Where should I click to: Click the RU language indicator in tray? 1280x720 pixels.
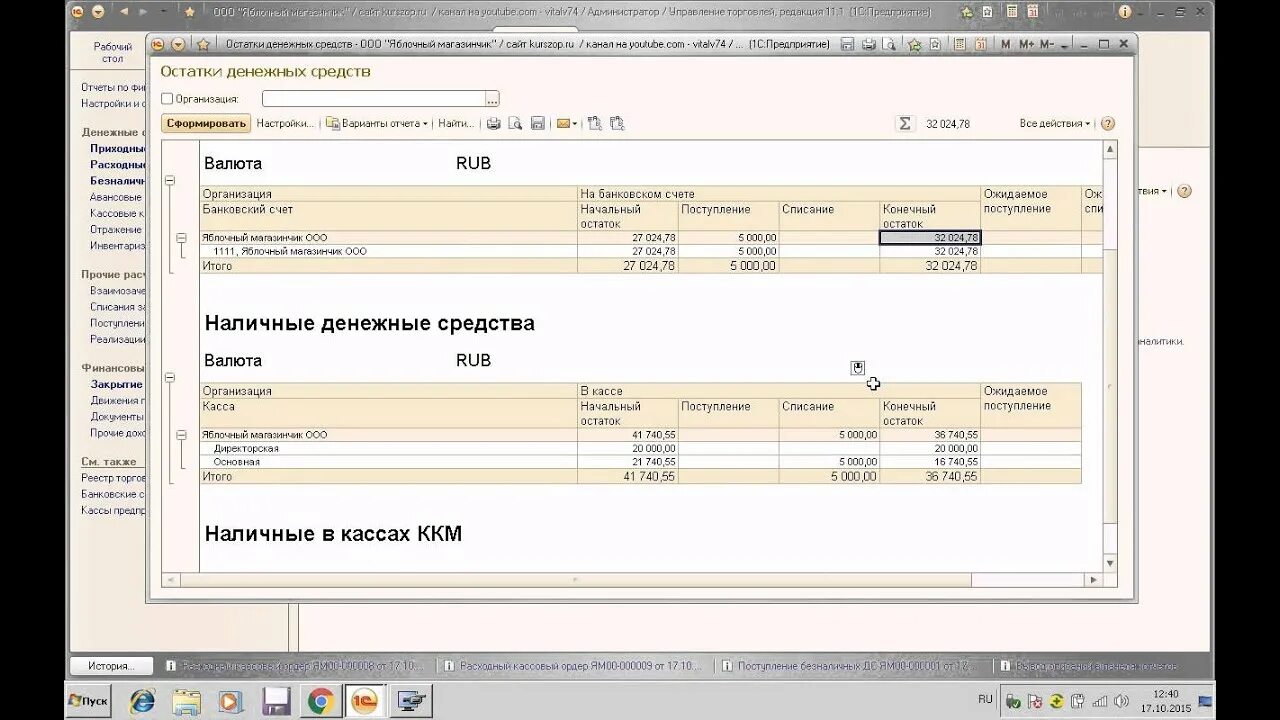click(985, 699)
